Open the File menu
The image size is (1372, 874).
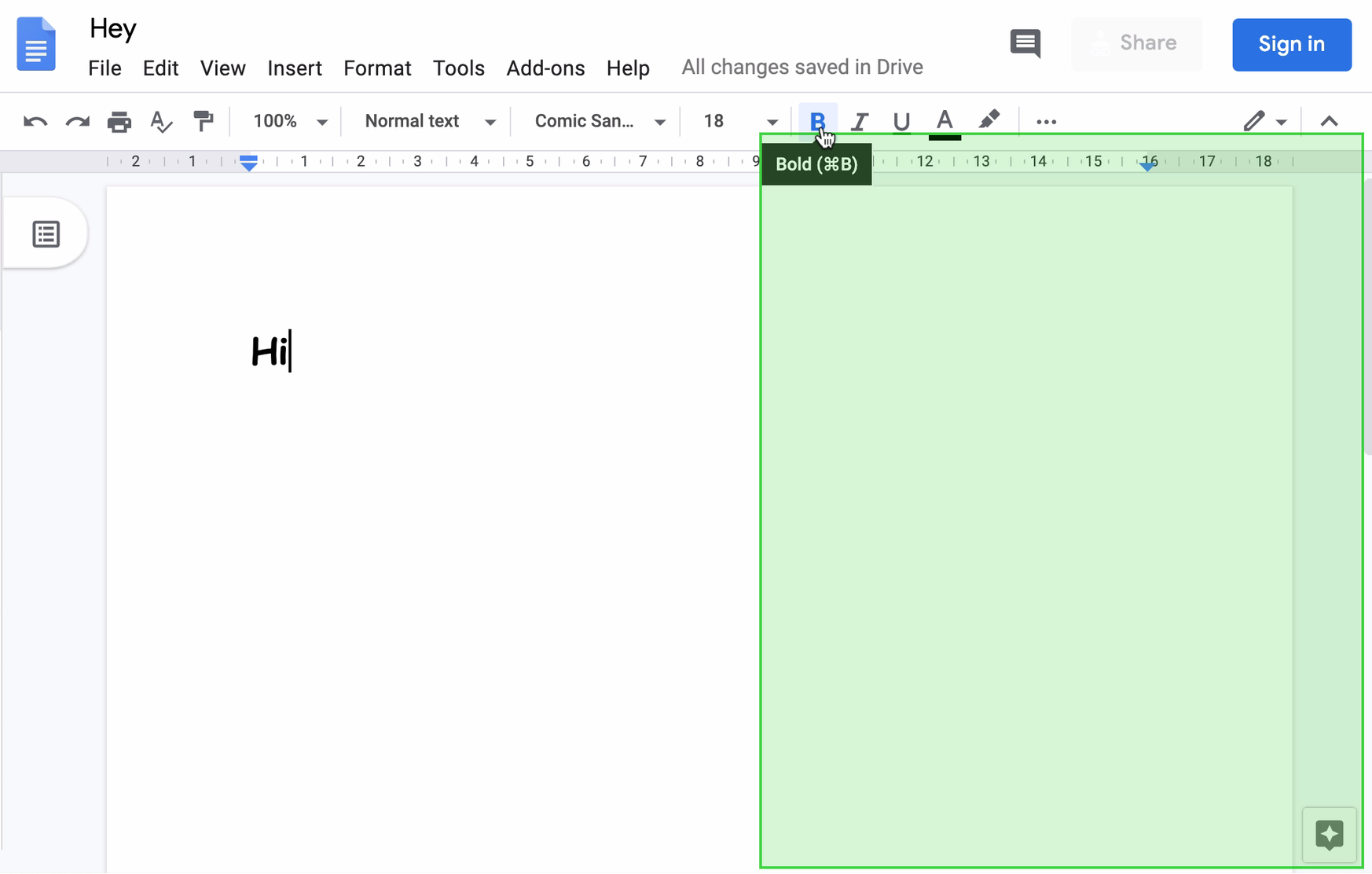105,68
